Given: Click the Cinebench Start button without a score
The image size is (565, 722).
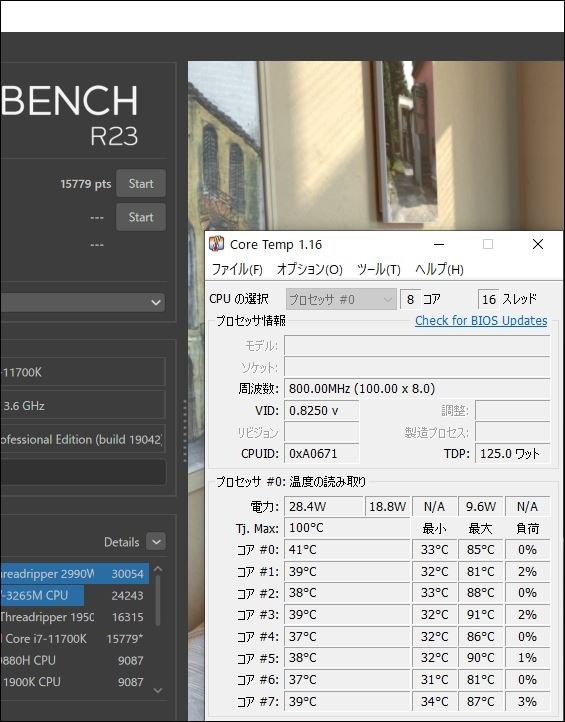Looking at the screenshot, I should (140, 217).
